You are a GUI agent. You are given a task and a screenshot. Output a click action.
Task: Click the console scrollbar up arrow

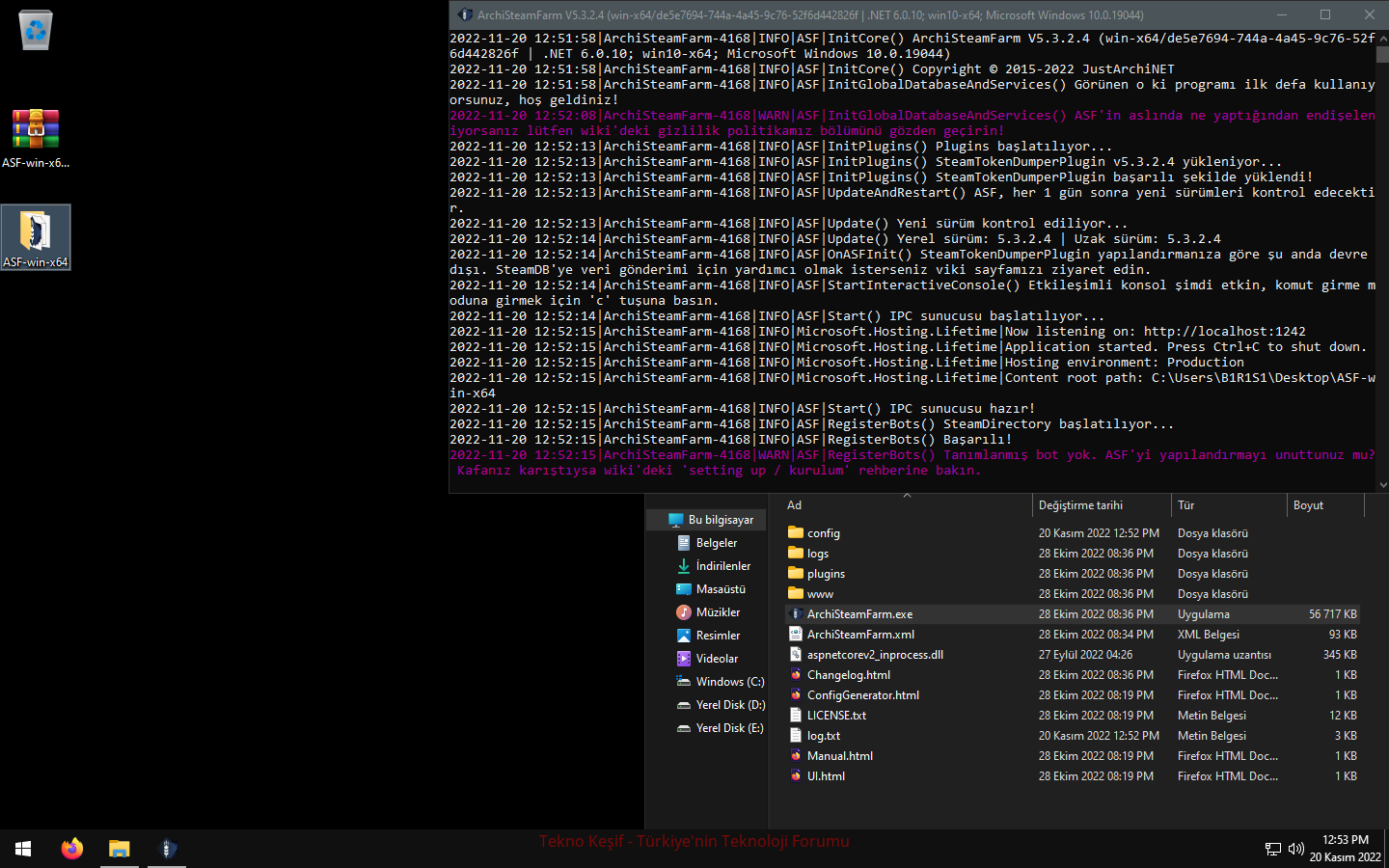[x=1382, y=38]
